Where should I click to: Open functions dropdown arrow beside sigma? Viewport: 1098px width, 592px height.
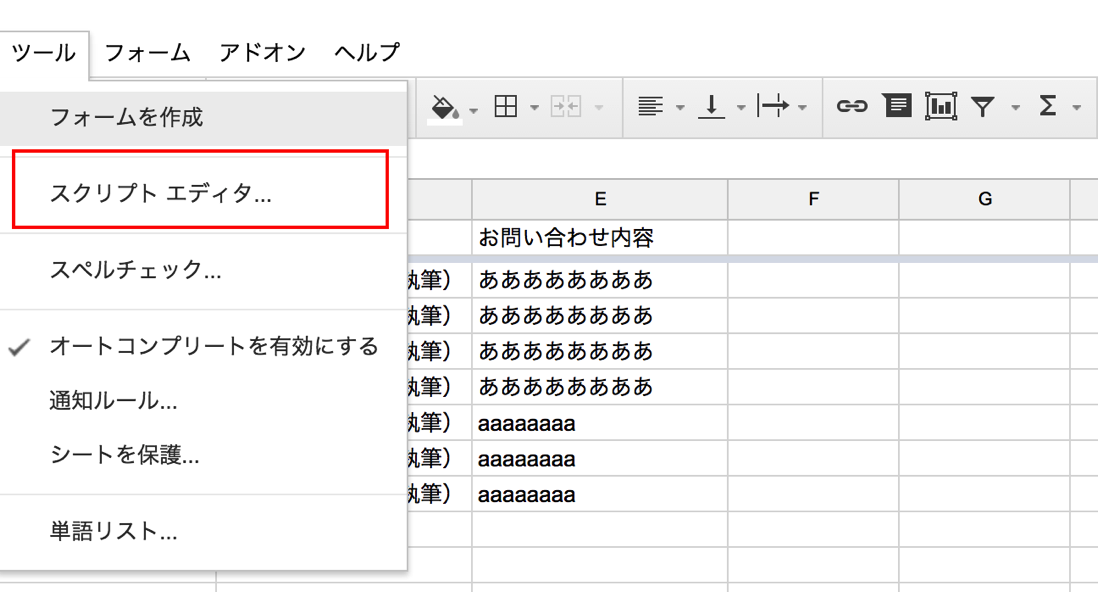[x=1077, y=108]
